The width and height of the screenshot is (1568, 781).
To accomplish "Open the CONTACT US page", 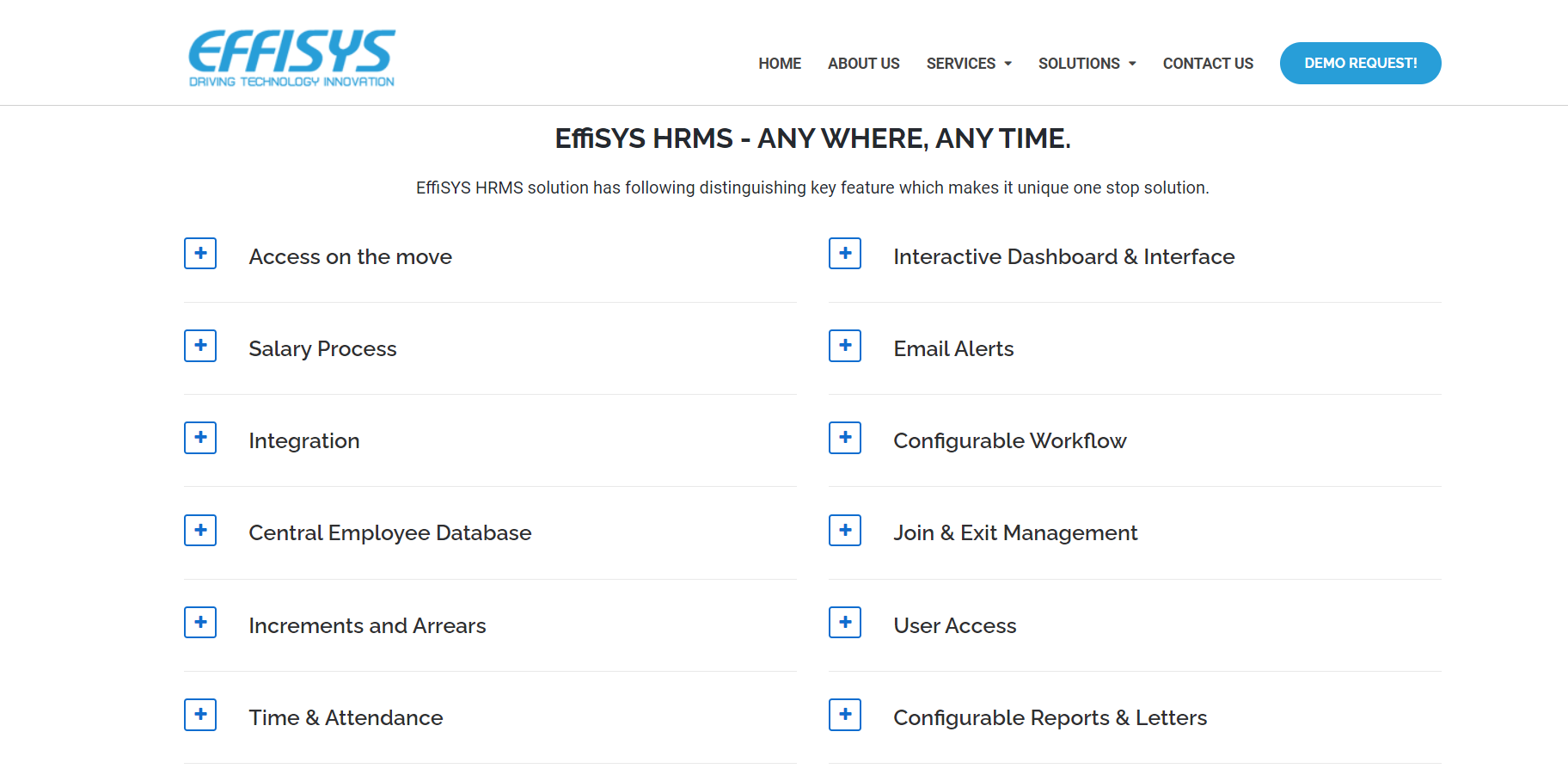I will click(1208, 64).
